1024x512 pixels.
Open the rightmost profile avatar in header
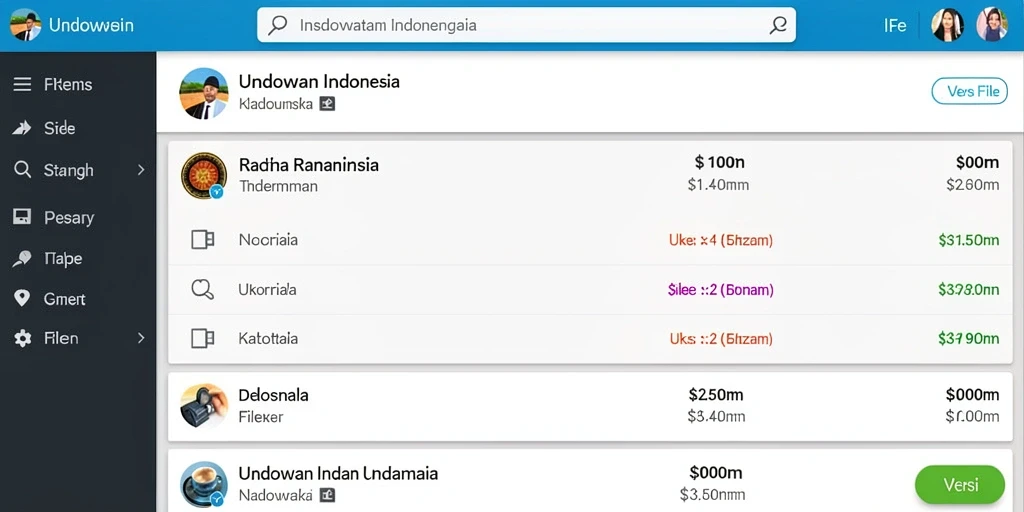click(992, 25)
